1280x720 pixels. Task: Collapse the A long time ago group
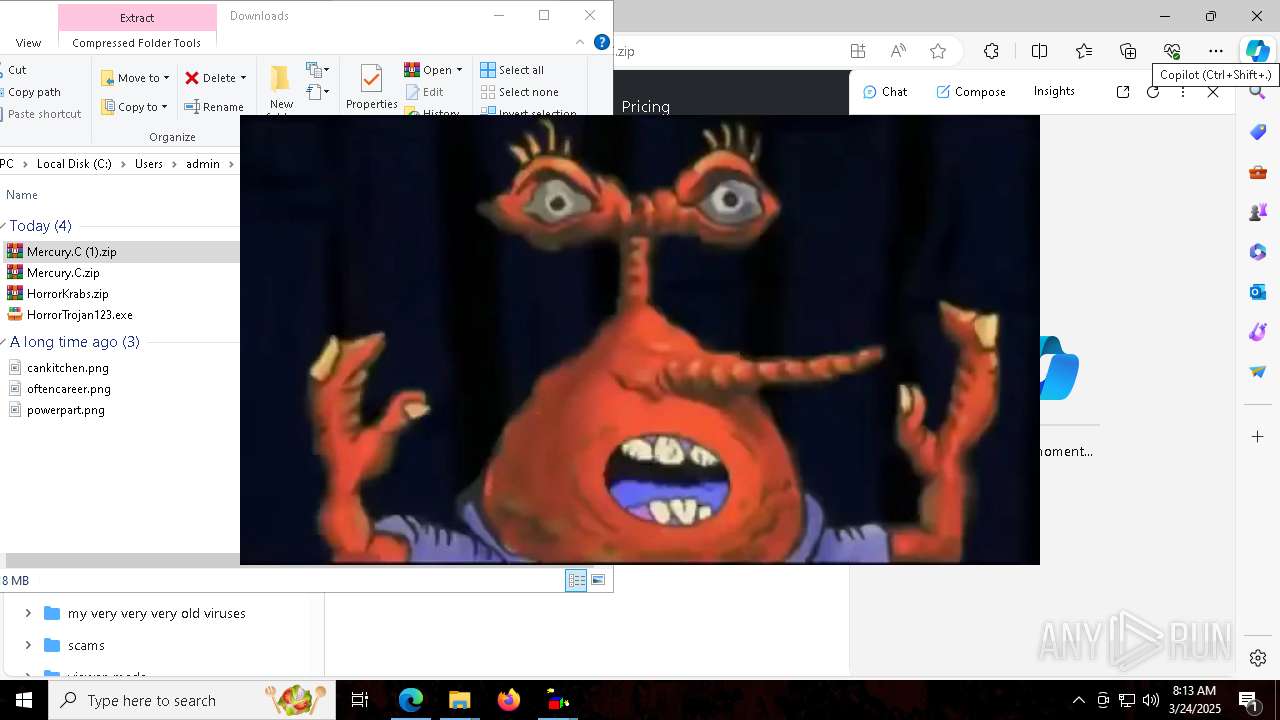[x=3, y=342]
